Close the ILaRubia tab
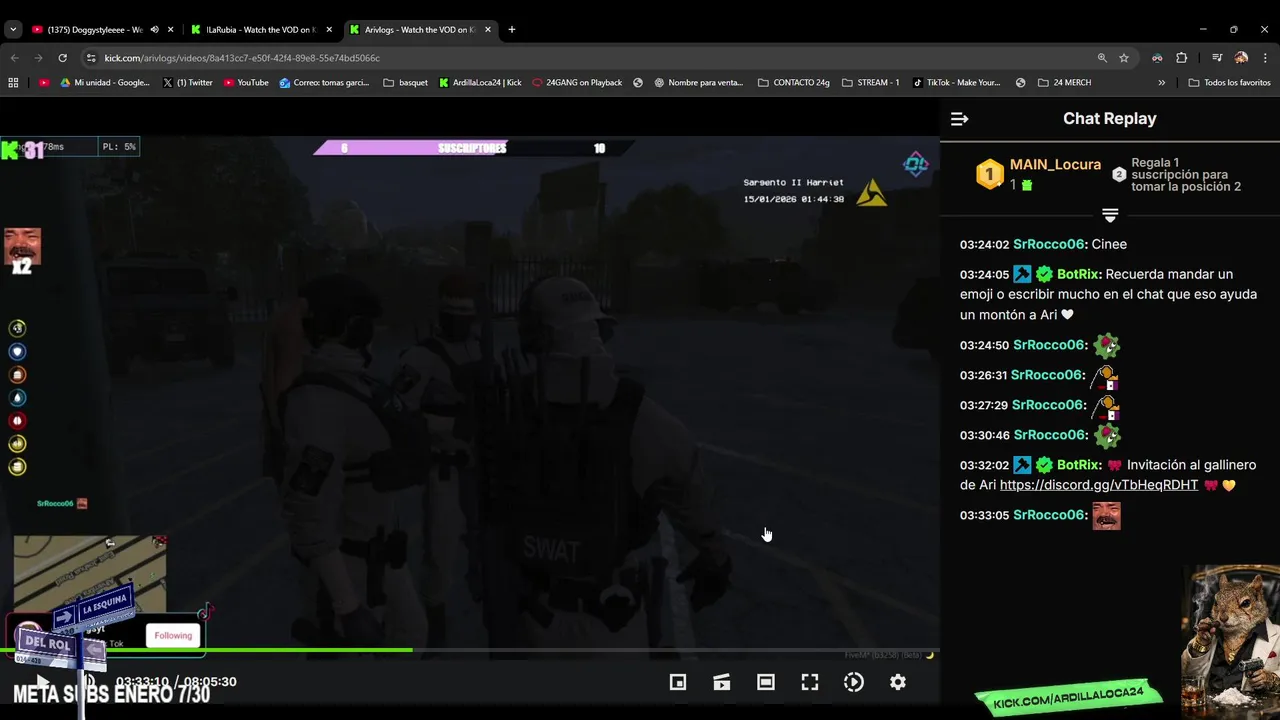The image size is (1280, 720). coord(329,30)
